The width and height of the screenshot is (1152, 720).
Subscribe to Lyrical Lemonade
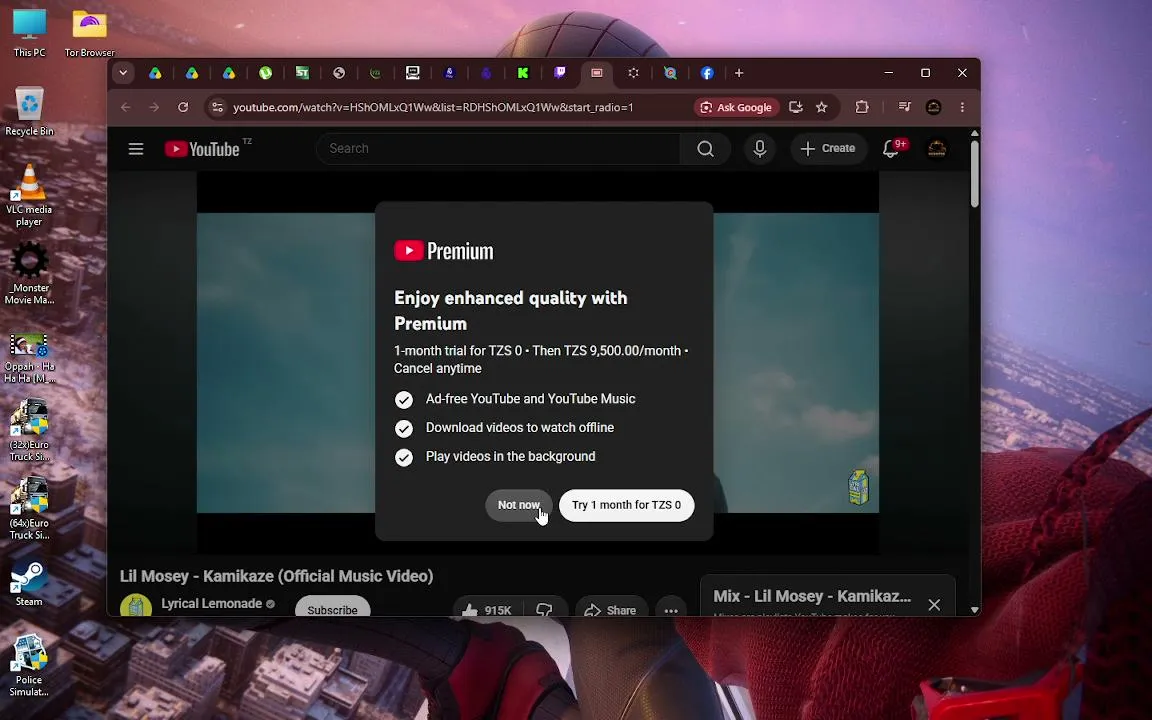click(x=332, y=609)
